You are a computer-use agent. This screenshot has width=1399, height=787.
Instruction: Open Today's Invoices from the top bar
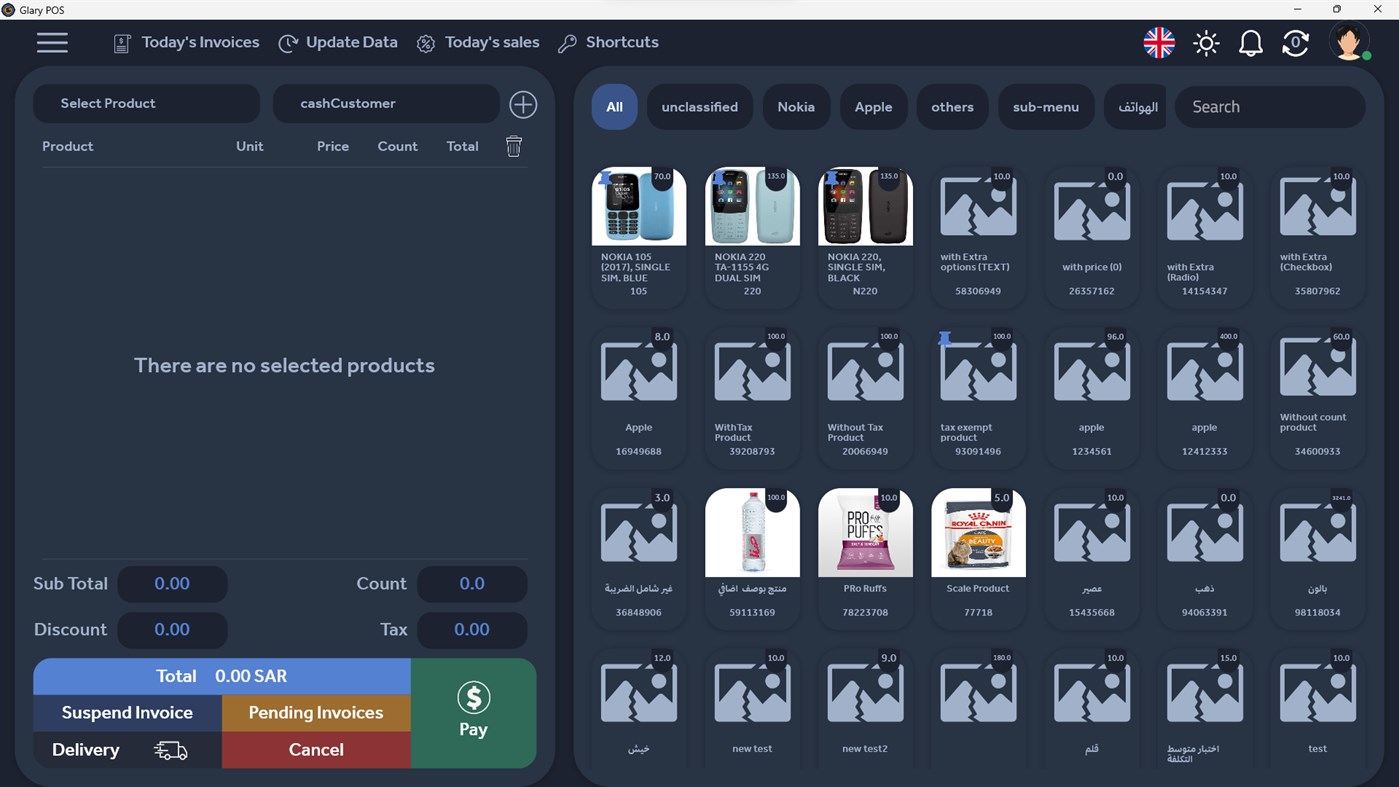click(185, 42)
